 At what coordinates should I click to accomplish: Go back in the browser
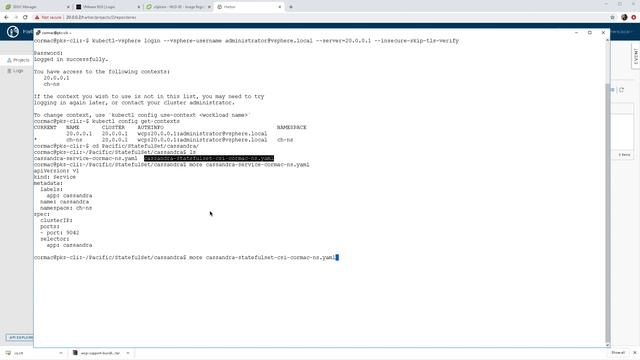click(x=6, y=17)
